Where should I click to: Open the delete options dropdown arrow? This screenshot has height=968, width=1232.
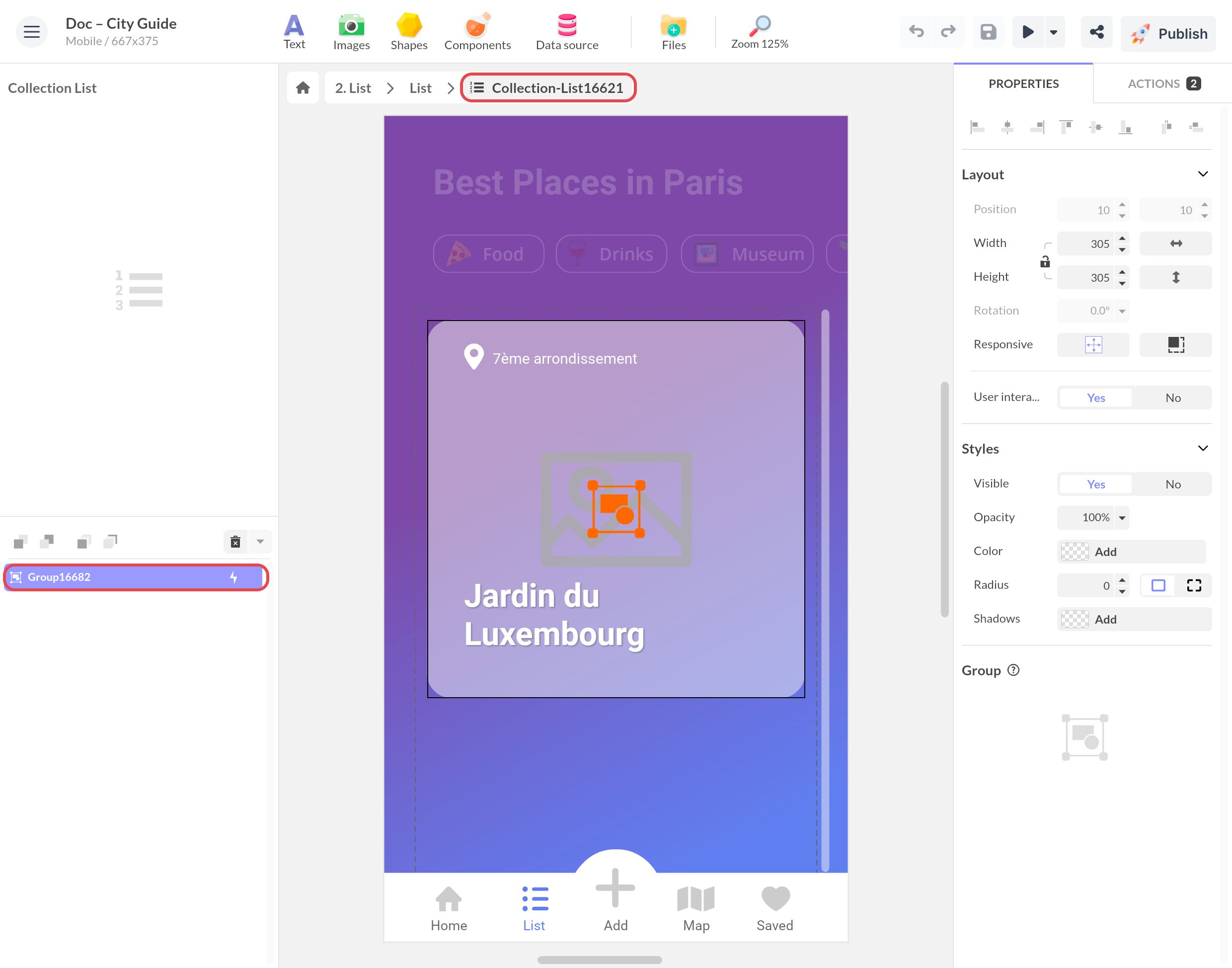(260, 542)
